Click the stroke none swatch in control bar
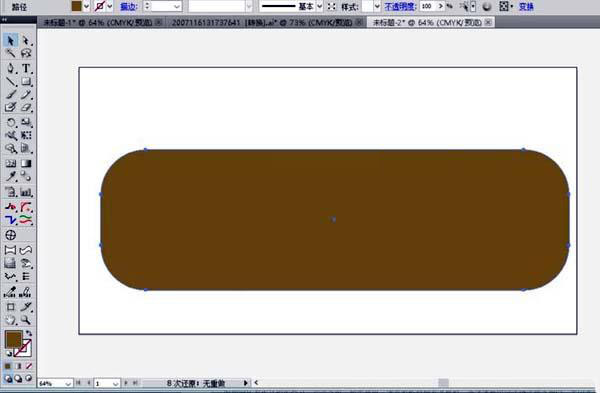600x393 pixels. tap(100, 6)
